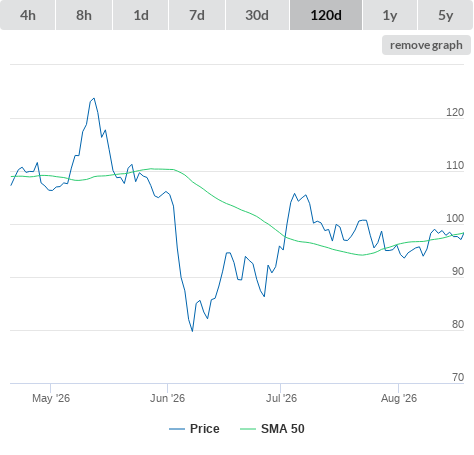Click the price low near 80 in June
This screenshot has height=455, width=474.
[x=192, y=331]
